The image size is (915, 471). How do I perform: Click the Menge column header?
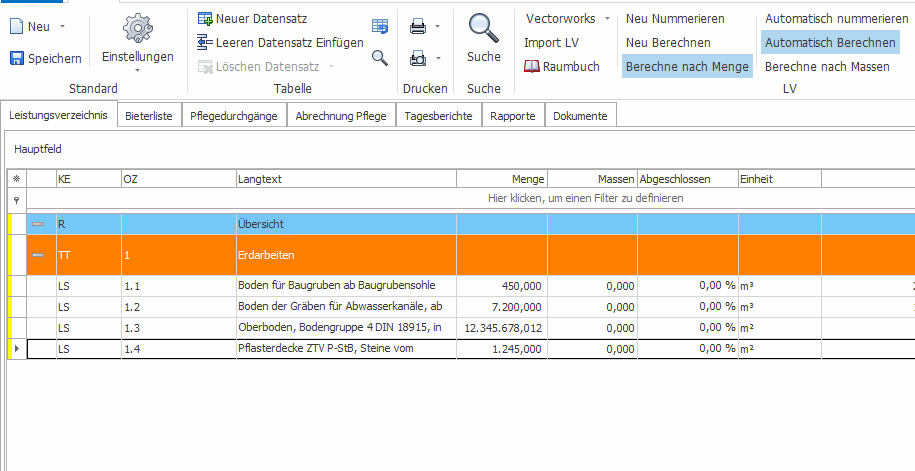[x=502, y=179]
